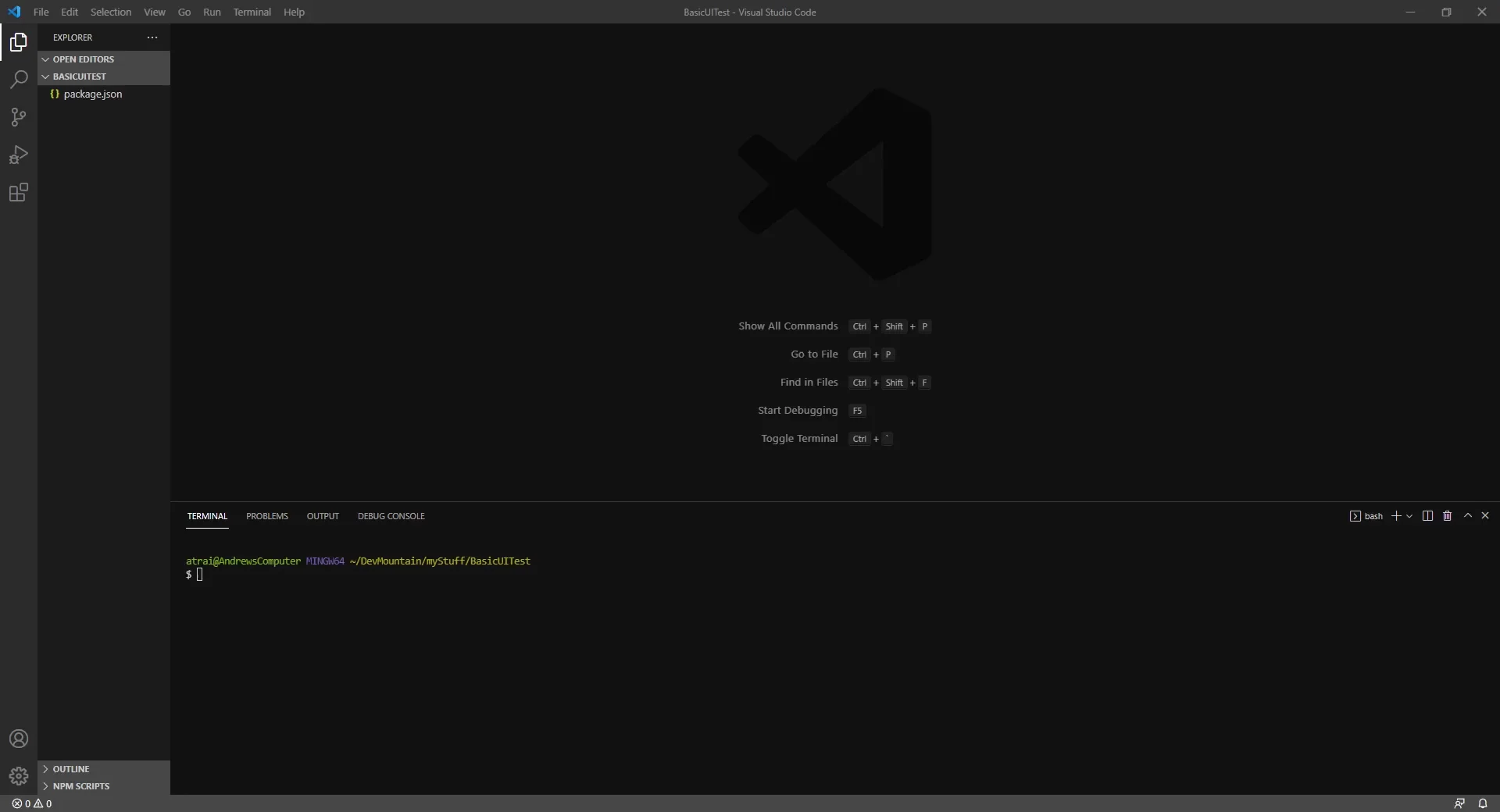
Task: Open the Edit menu
Action: coord(70,12)
